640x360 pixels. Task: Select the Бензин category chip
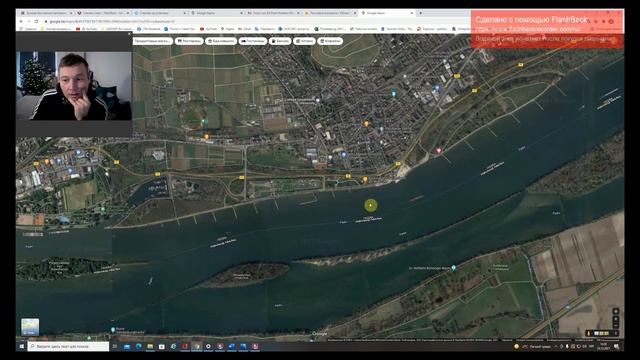[280, 41]
